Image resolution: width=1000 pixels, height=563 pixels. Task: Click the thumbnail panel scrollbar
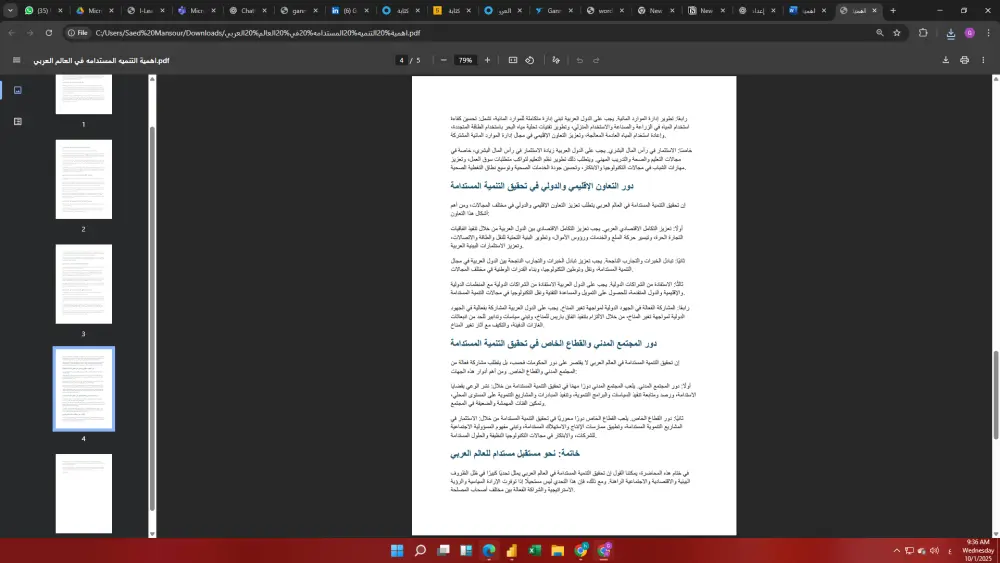coord(152,318)
